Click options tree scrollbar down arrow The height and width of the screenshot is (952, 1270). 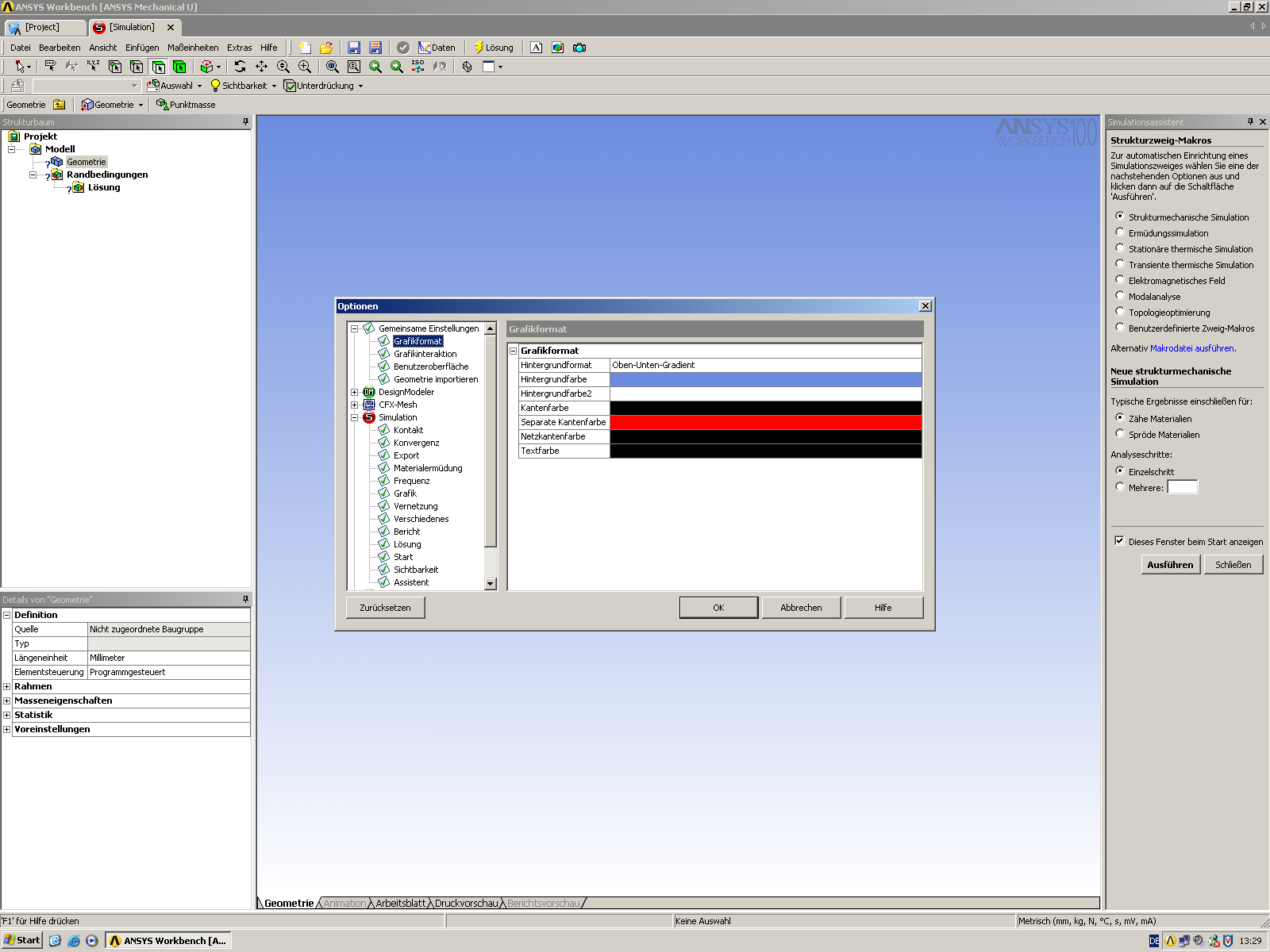[491, 584]
